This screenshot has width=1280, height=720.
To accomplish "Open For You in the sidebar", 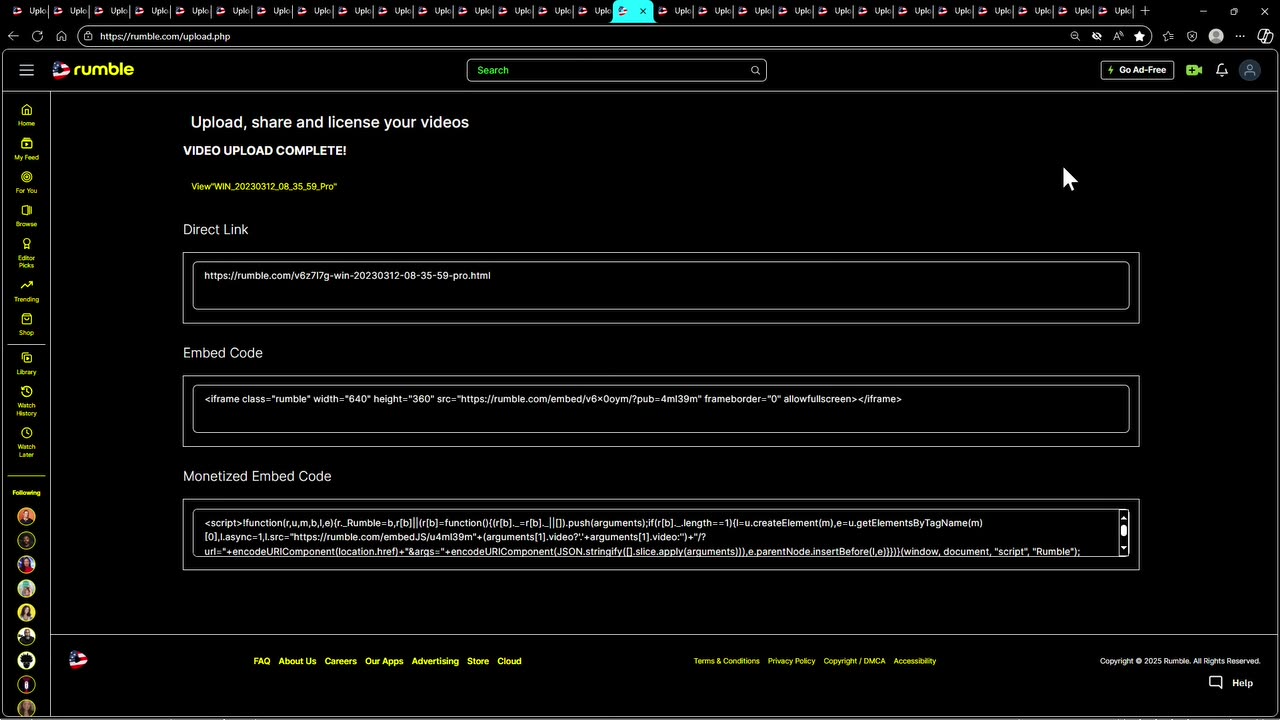I will click(x=26, y=182).
